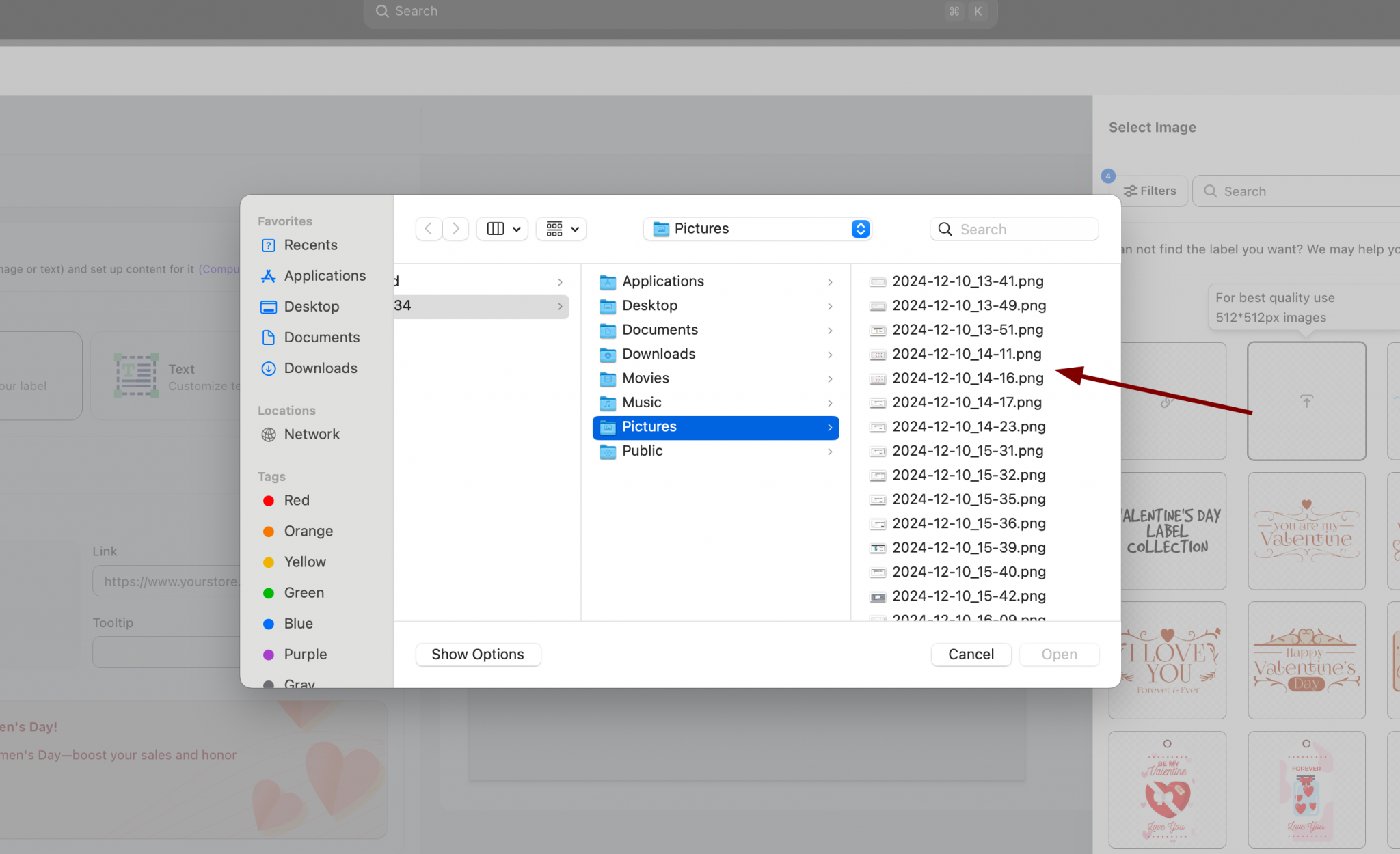Image resolution: width=1400 pixels, height=854 pixels.
Task: Open the grouping options dropdown
Action: pyautogui.click(x=561, y=229)
